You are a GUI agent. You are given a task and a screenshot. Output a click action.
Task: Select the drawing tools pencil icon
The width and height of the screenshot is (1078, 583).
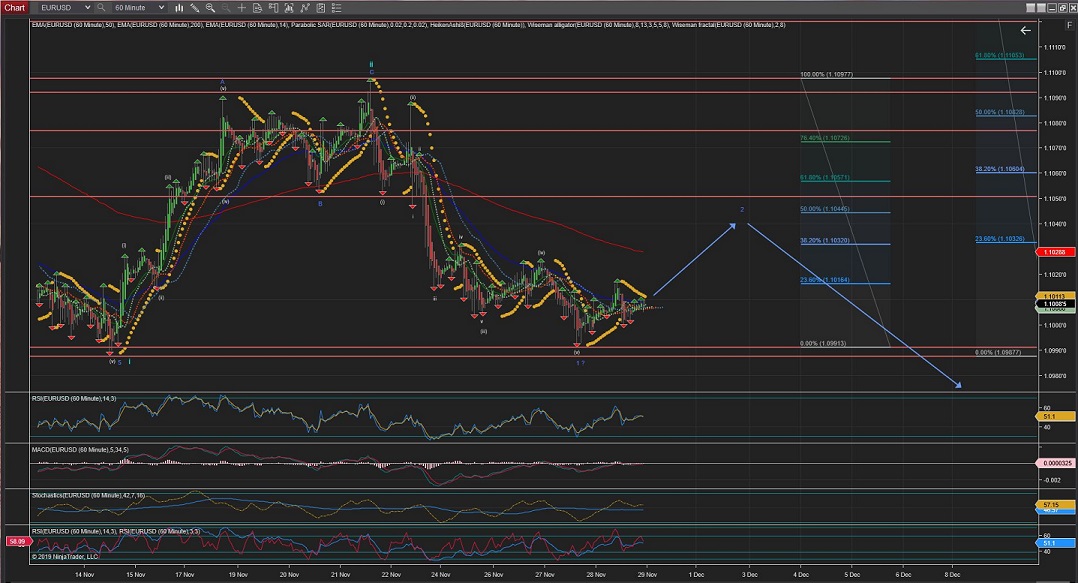(195, 8)
